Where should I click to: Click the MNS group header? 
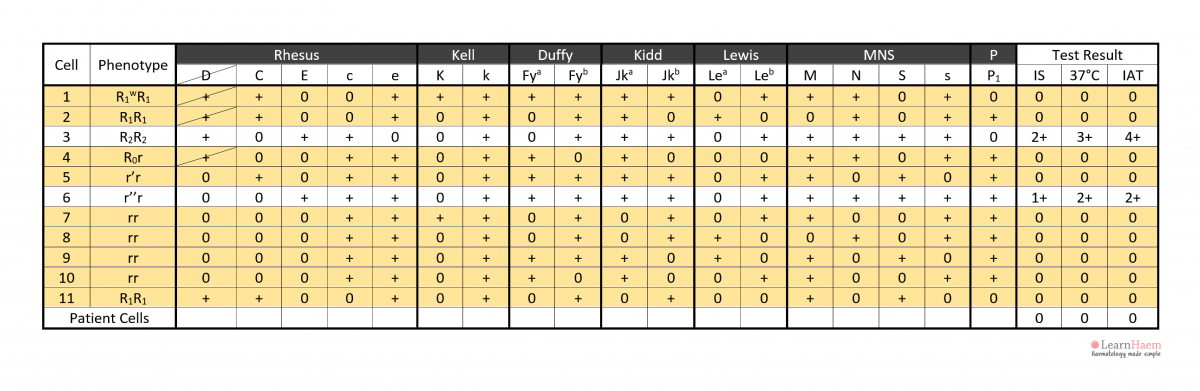[x=879, y=55]
